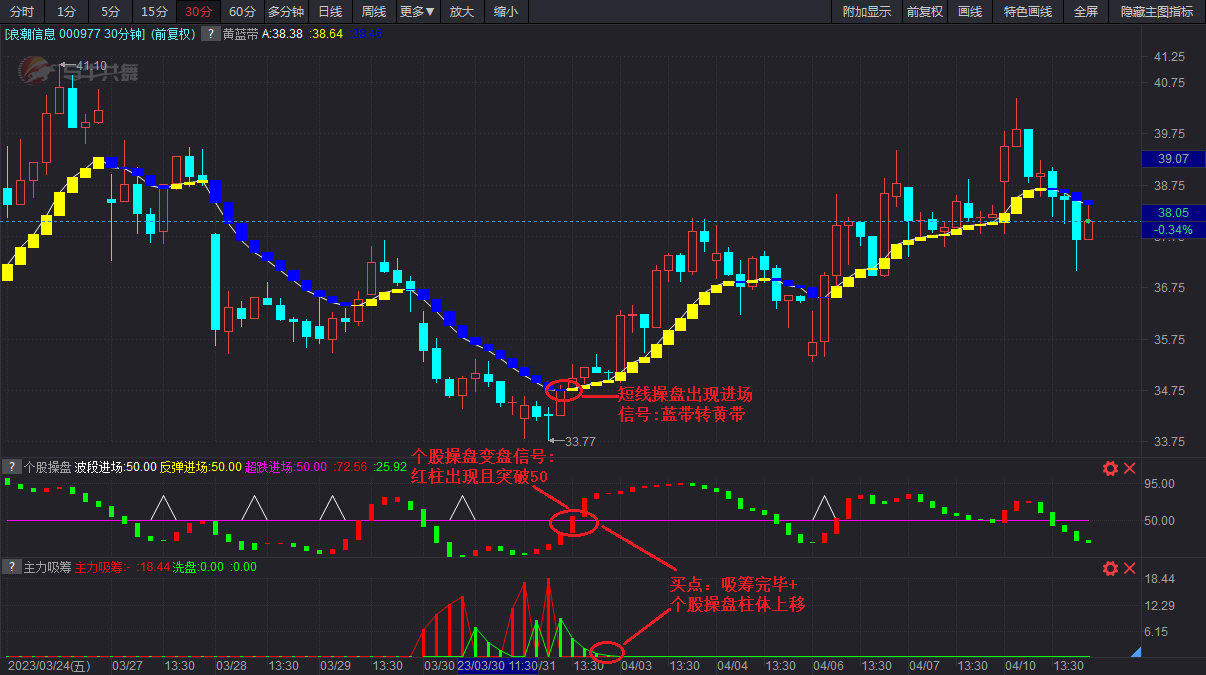
Task: Click the 04/04 date on time axis
Action: click(732, 665)
